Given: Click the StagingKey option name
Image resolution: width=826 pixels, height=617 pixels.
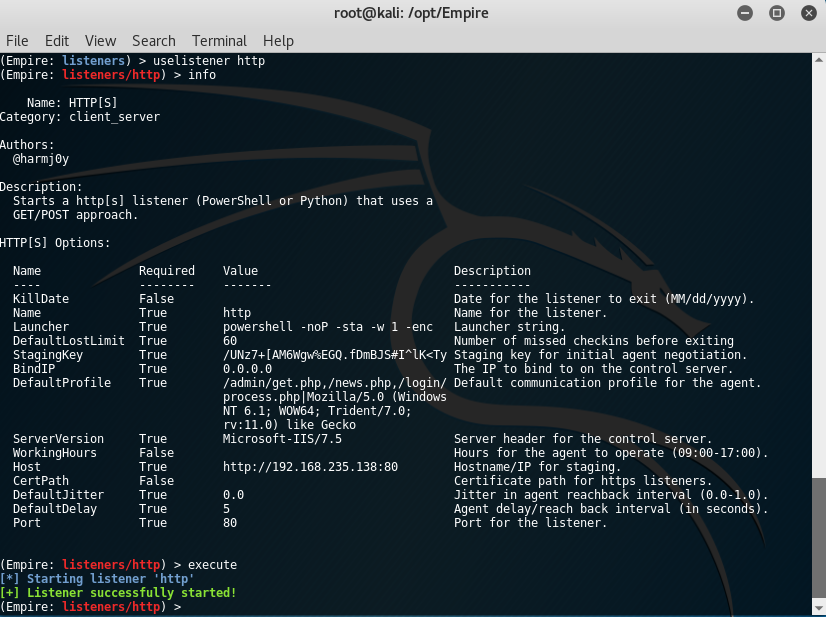Looking at the screenshot, I should pyautogui.click(x=47, y=355).
